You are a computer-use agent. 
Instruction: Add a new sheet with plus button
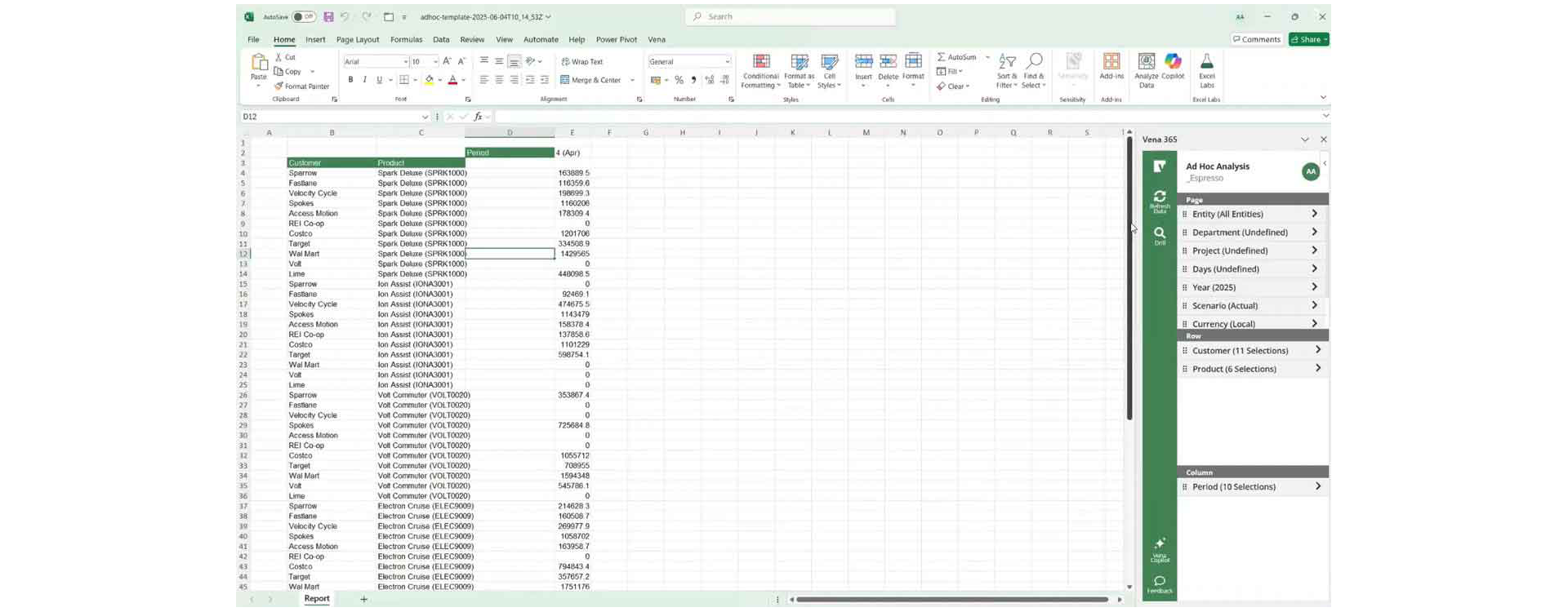(363, 599)
